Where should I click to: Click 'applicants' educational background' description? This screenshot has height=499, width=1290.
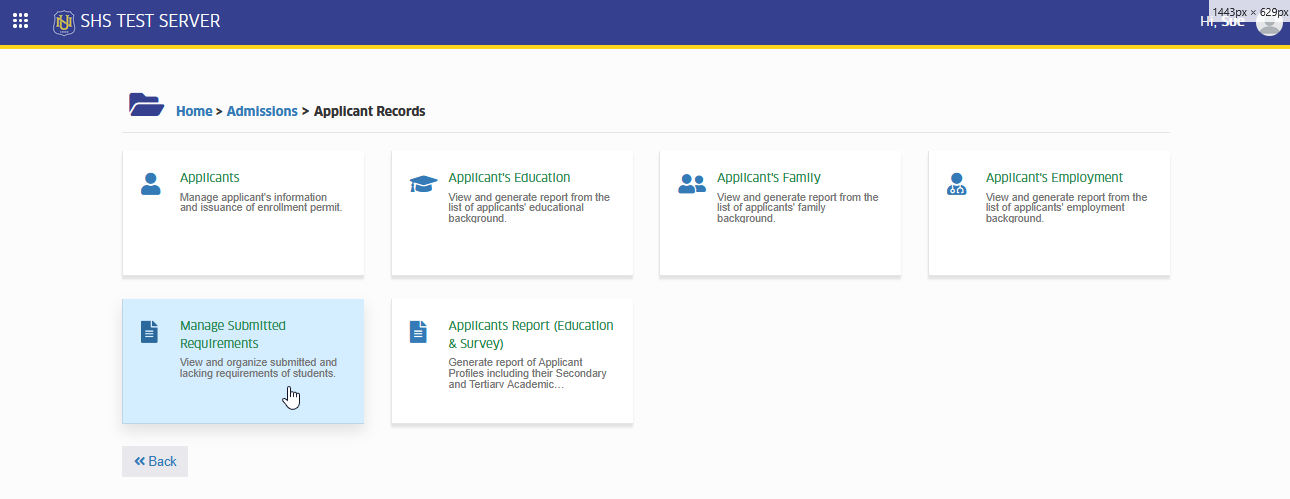point(529,207)
